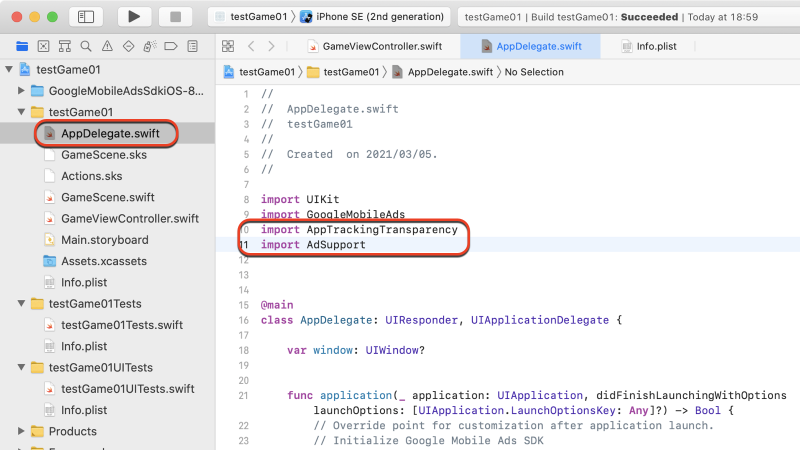
Task: Select Actions.sks file
Action: tap(92, 176)
